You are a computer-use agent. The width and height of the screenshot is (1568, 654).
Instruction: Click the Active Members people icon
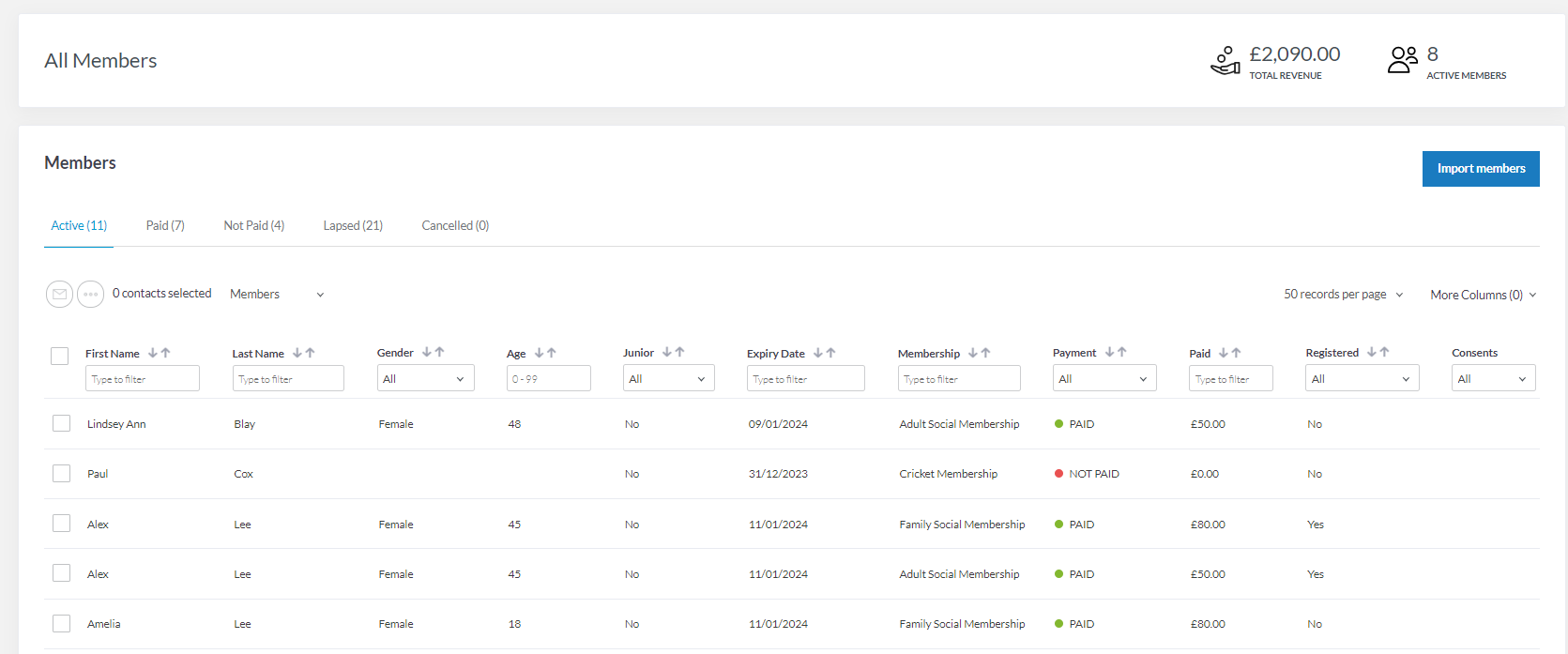(x=1403, y=60)
